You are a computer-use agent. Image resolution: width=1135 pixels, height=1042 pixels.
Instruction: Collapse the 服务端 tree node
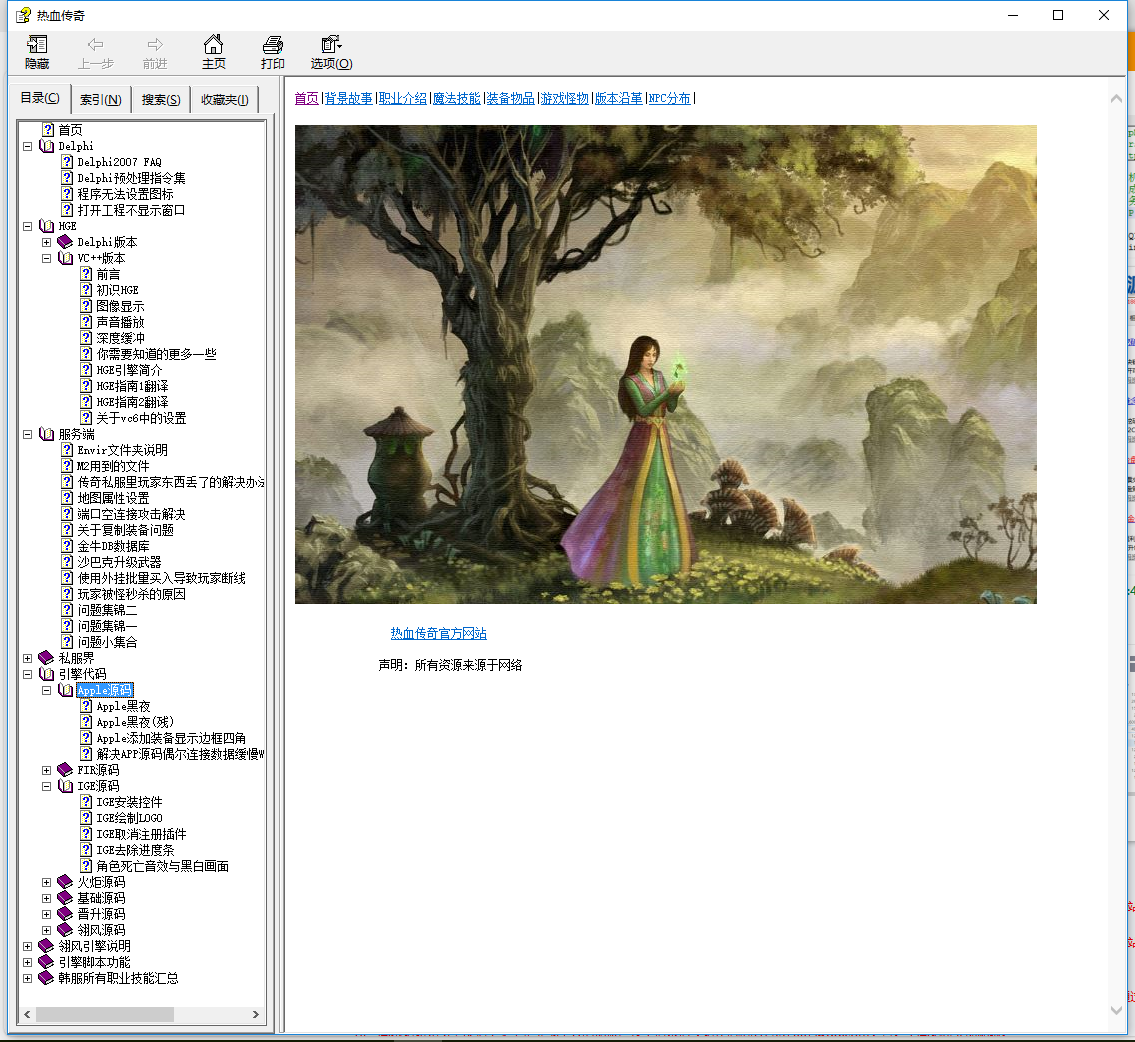pyautogui.click(x=28, y=435)
